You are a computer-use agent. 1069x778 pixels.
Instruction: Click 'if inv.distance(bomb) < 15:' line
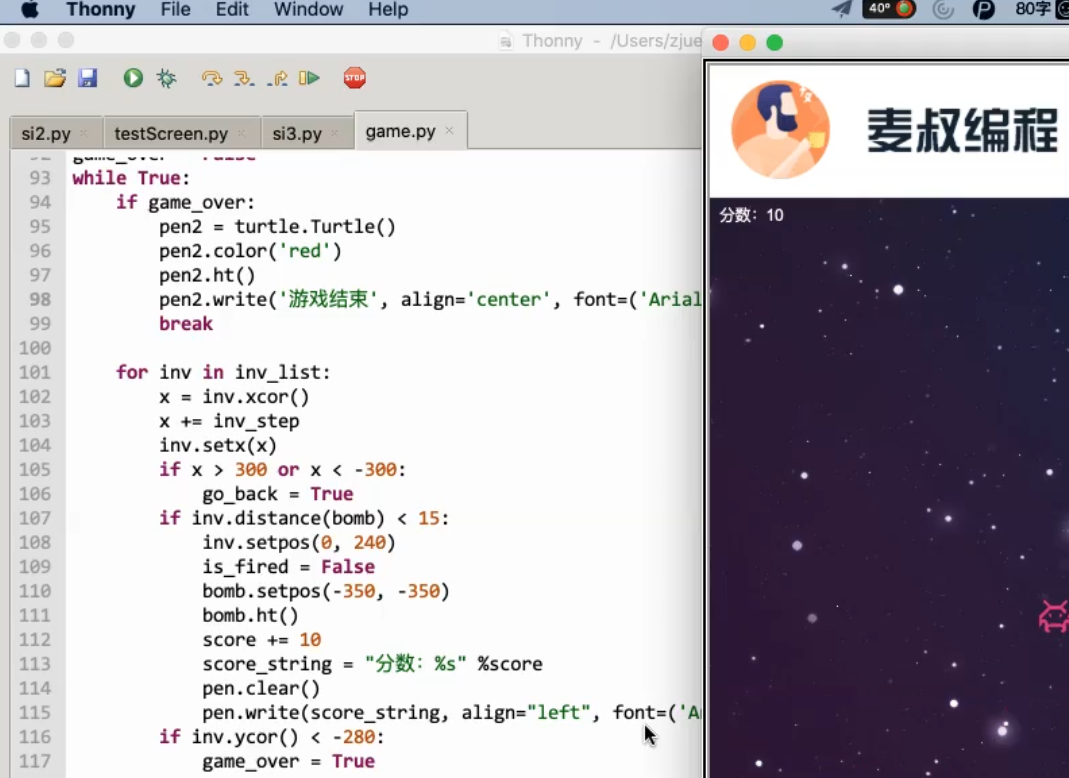pos(304,519)
